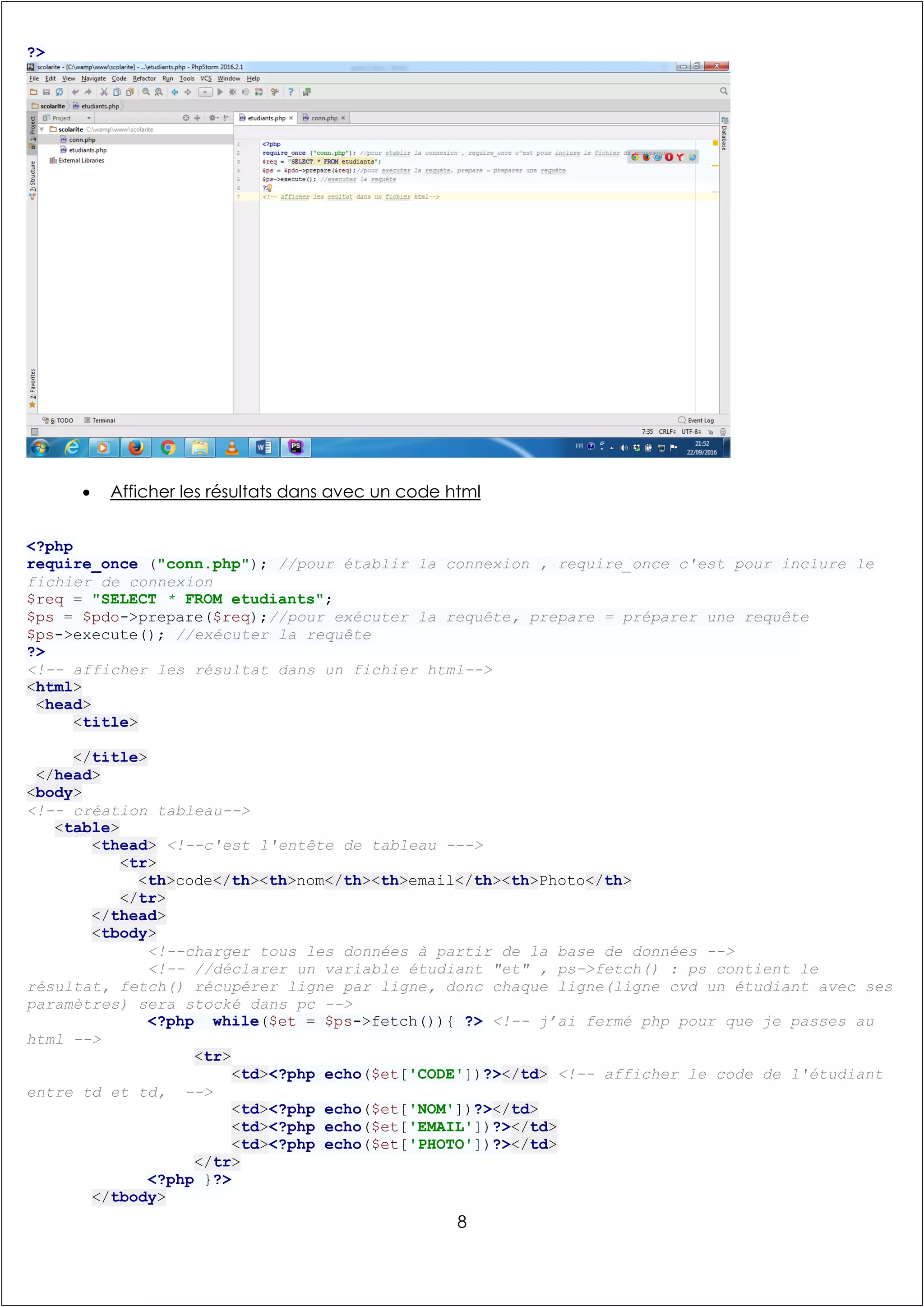
Task: Click the Save All disk icon
Action: click(46, 92)
